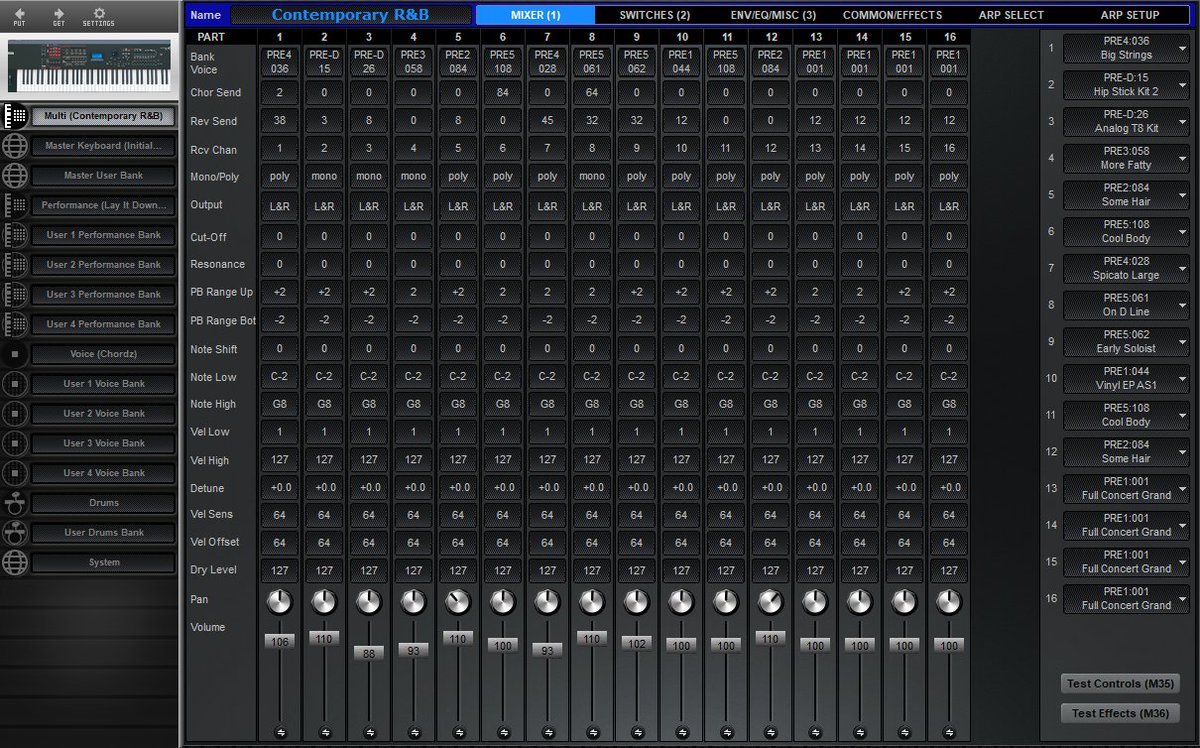Click the swap icon below part 16 fader
The width and height of the screenshot is (1200, 748).
948,732
